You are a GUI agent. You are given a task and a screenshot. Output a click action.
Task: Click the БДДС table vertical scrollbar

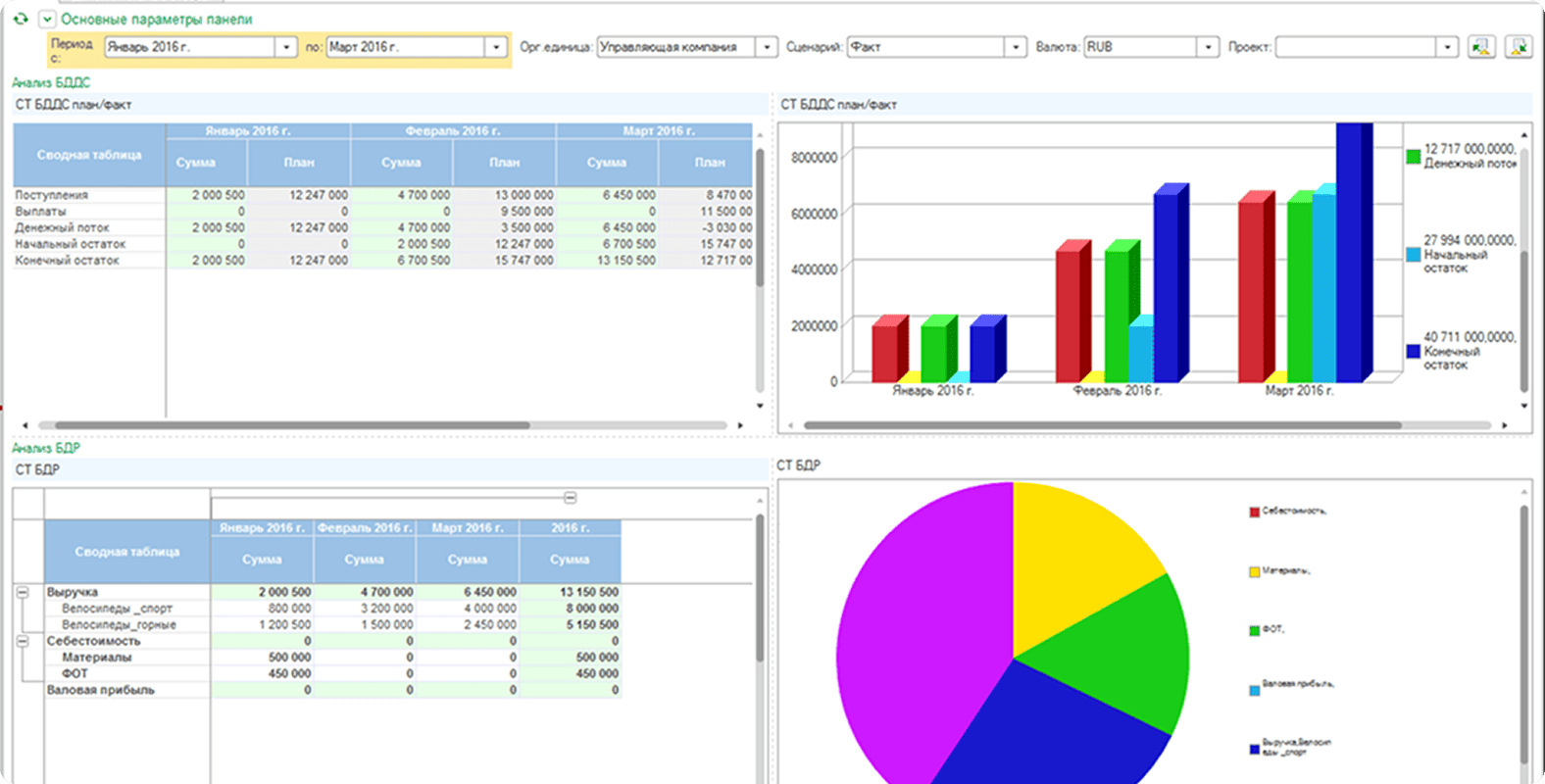[x=760, y=218]
